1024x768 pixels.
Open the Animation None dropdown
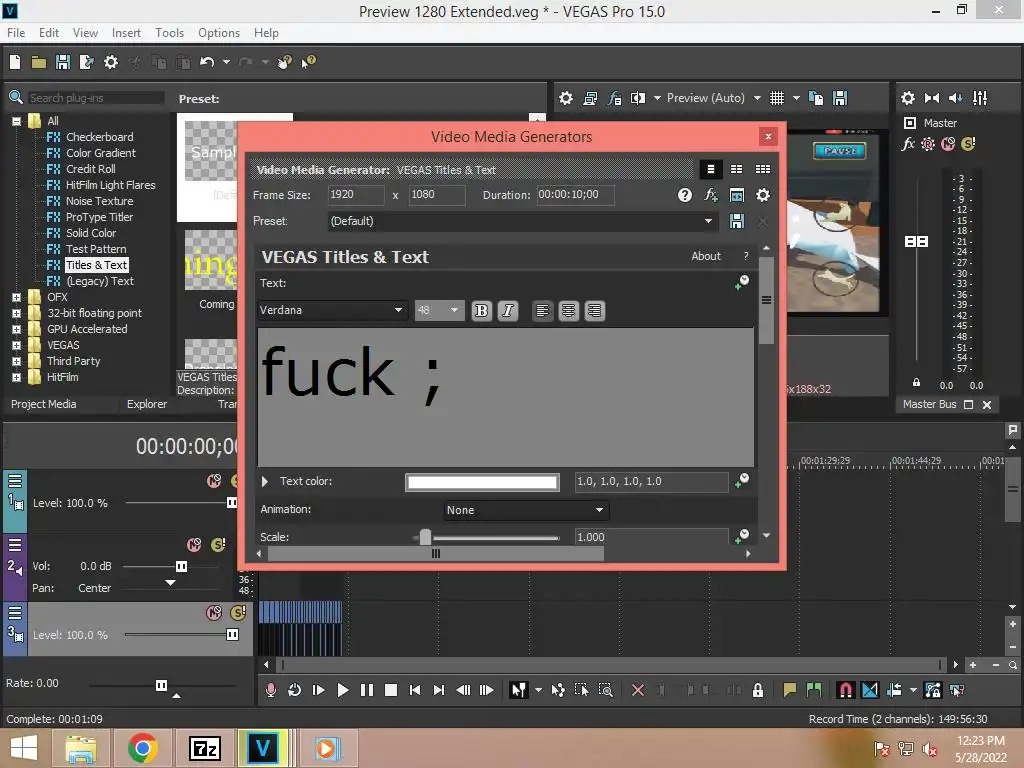coord(526,510)
